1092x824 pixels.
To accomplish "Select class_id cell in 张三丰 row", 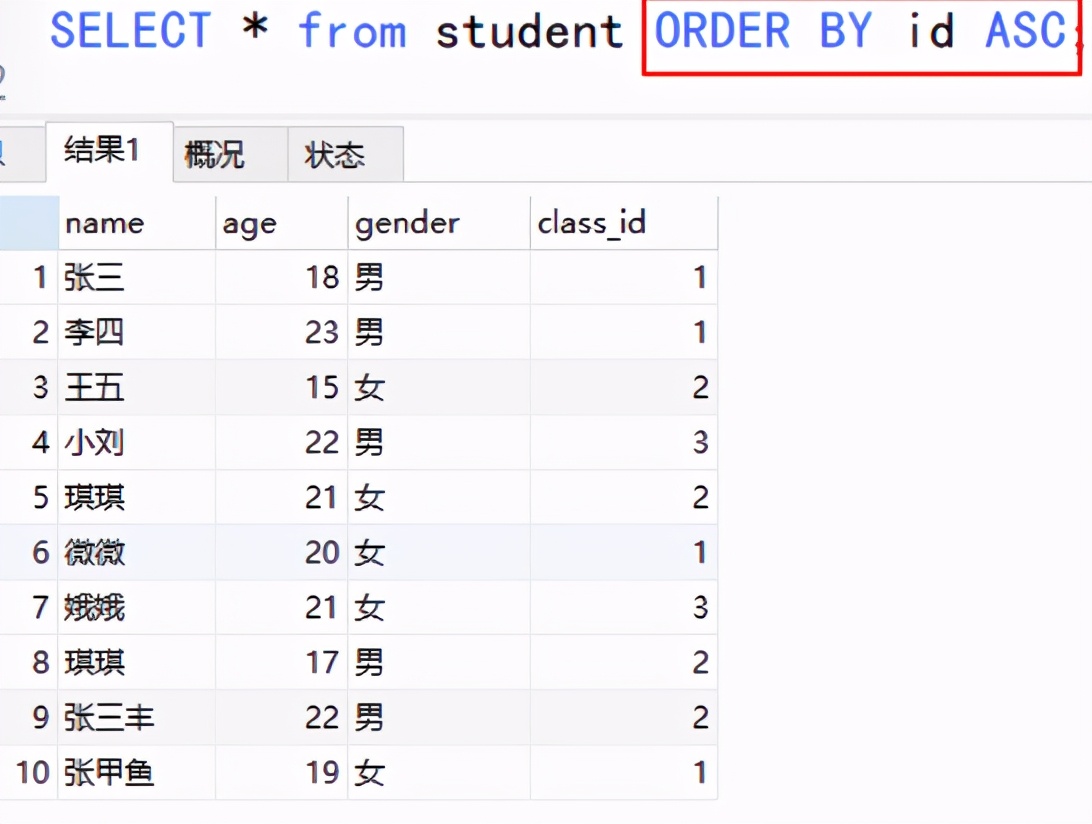I will tap(624, 717).
